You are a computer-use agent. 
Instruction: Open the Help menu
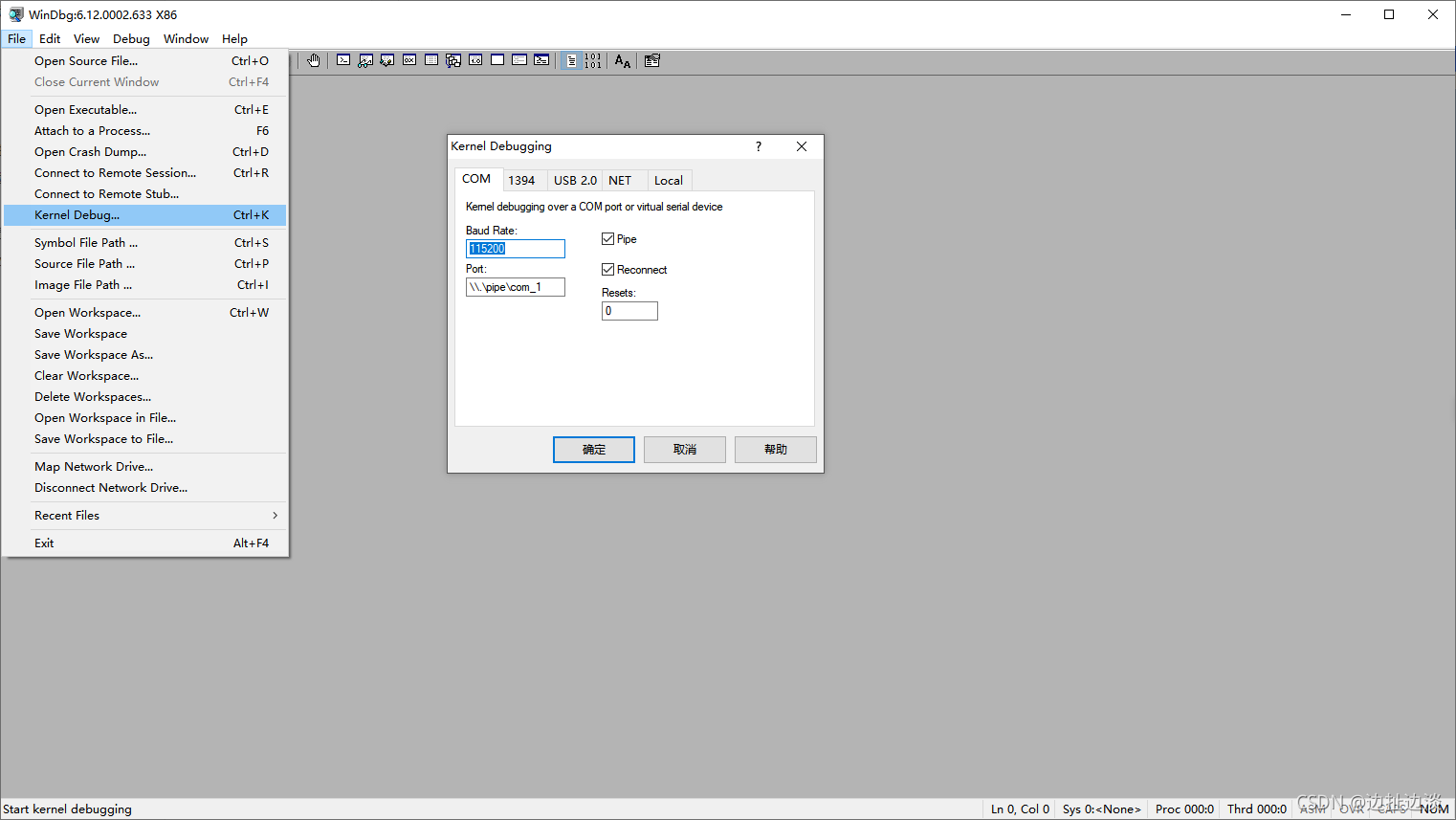(x=234, y=39)
